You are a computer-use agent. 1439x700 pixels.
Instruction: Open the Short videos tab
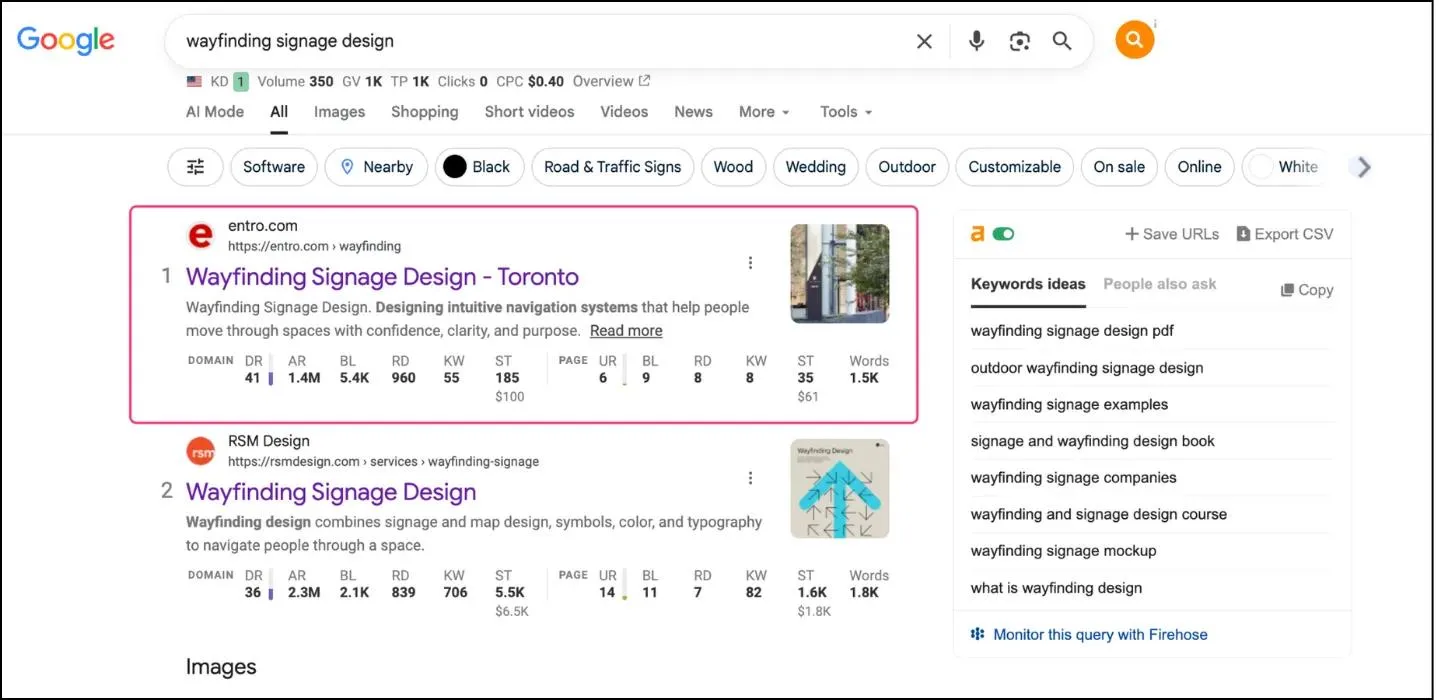click(529, 112)
